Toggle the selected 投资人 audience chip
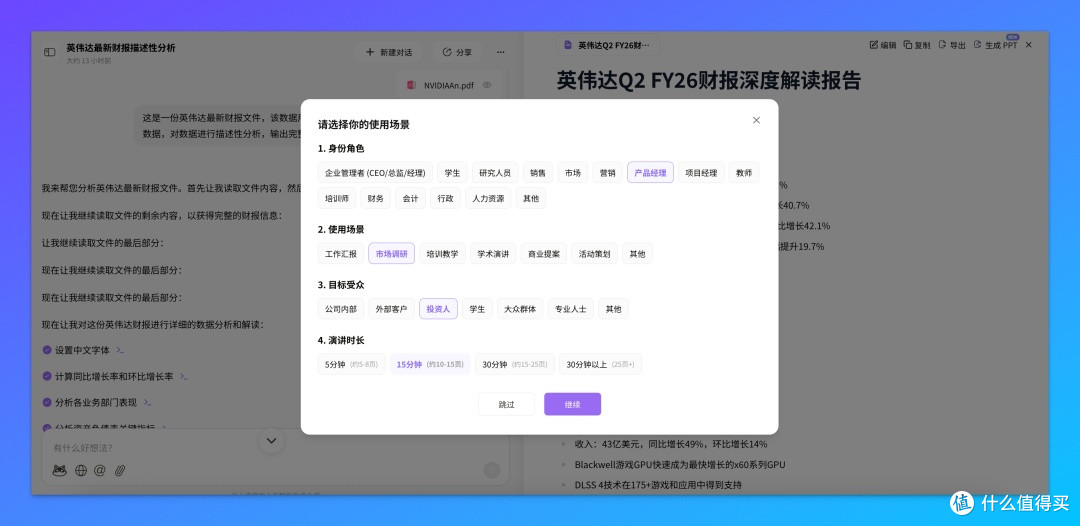 [438, 308]
